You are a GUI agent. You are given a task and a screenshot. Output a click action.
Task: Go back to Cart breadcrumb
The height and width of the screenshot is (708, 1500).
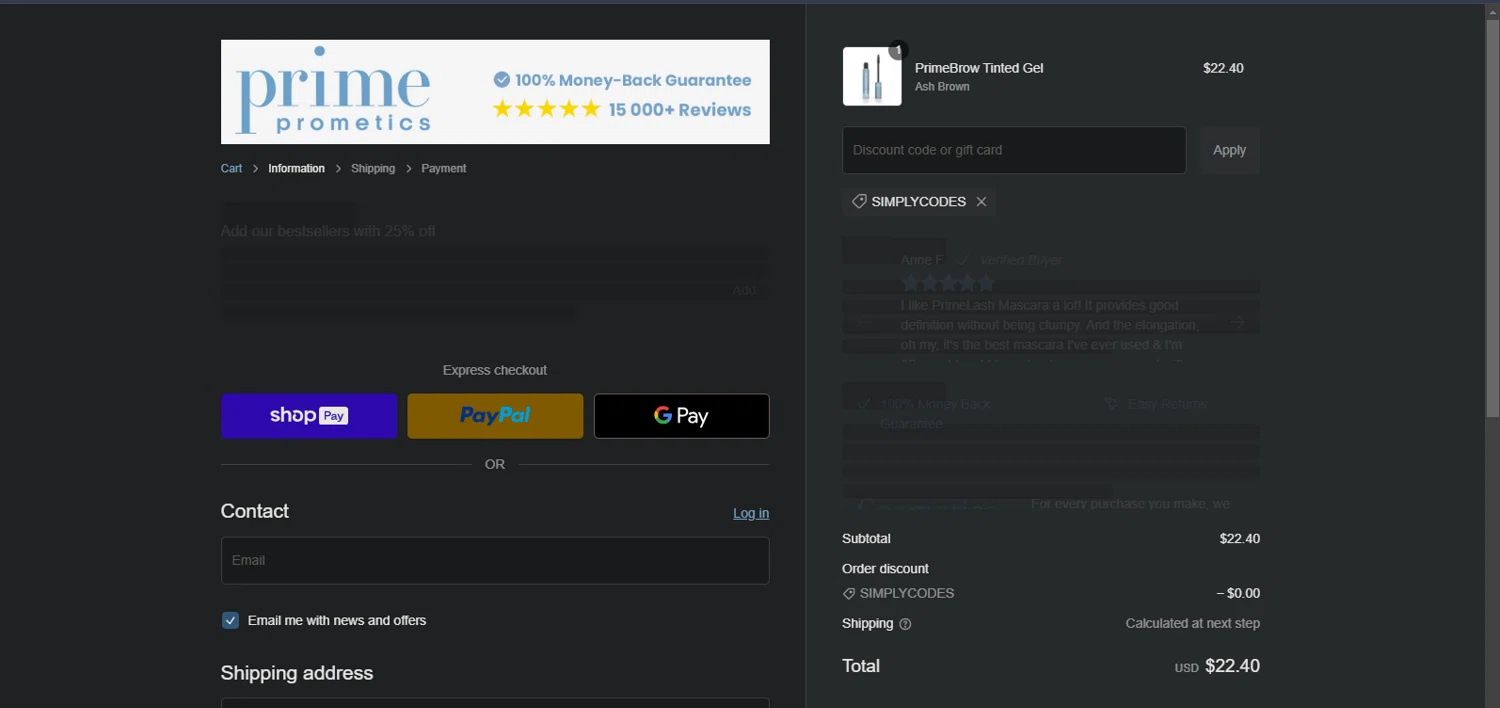pos(231,168)
